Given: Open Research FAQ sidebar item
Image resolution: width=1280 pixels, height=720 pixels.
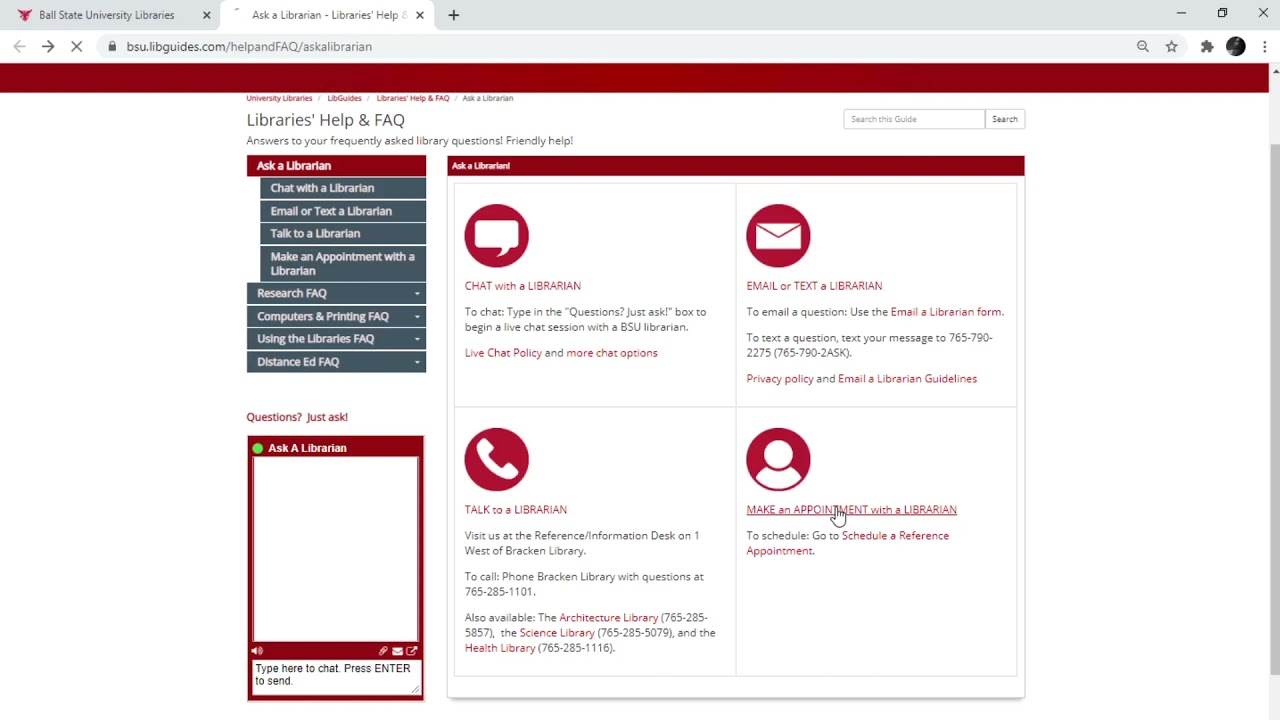Looking at the screenshot, I should tap(336, 293).
